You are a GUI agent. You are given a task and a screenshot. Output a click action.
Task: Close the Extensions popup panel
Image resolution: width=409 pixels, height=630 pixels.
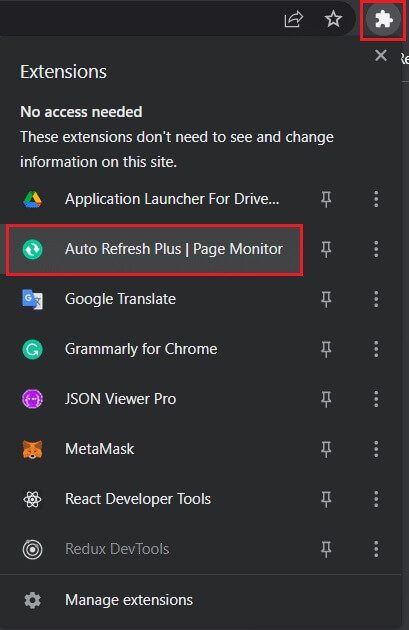(380, 55)
